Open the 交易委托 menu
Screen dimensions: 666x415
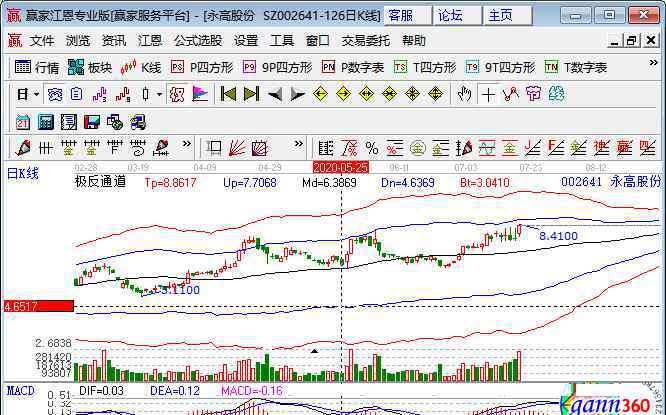(x=366, y=41)
